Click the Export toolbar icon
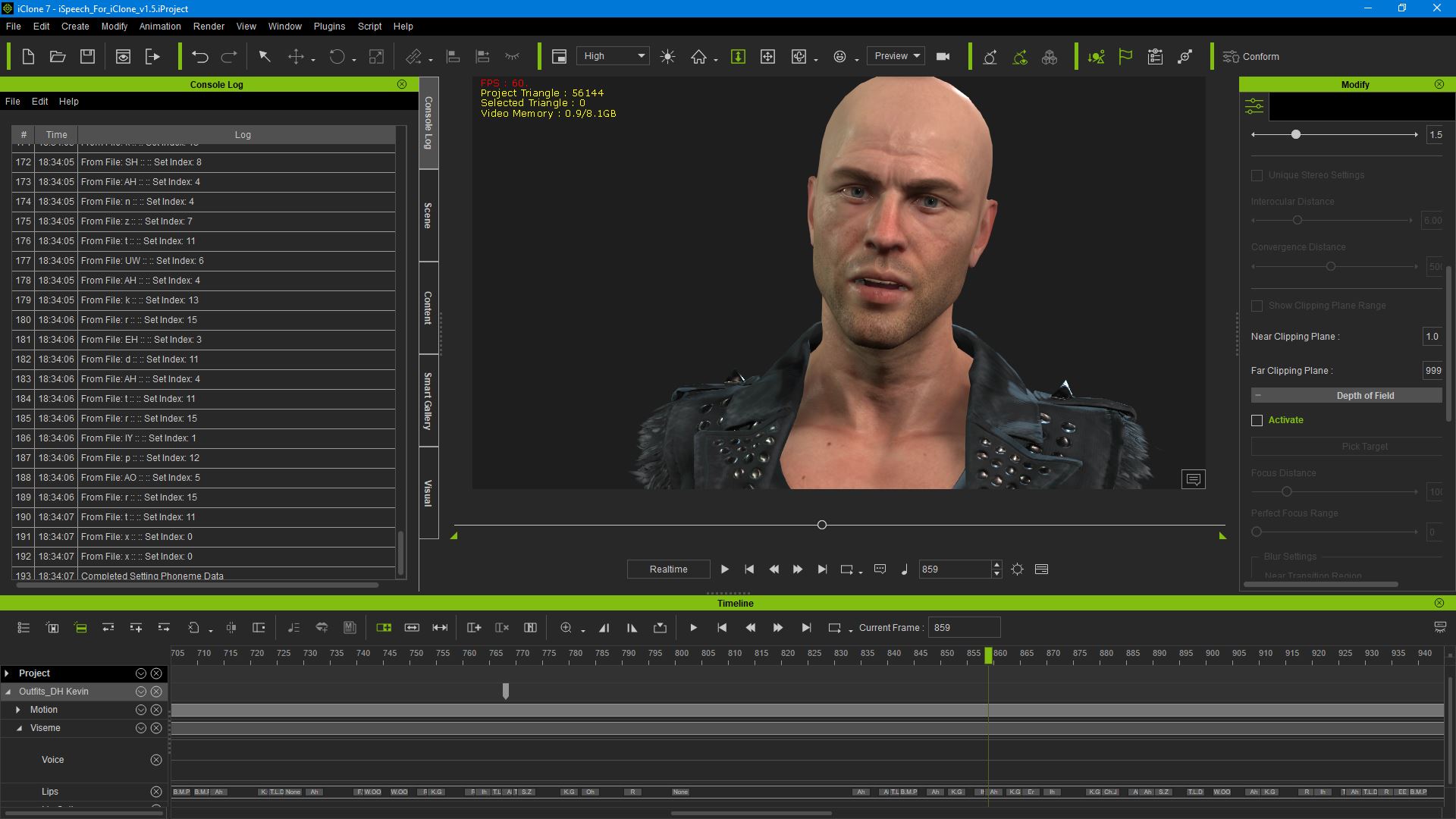1456x819 pixels. click(152, 57)
